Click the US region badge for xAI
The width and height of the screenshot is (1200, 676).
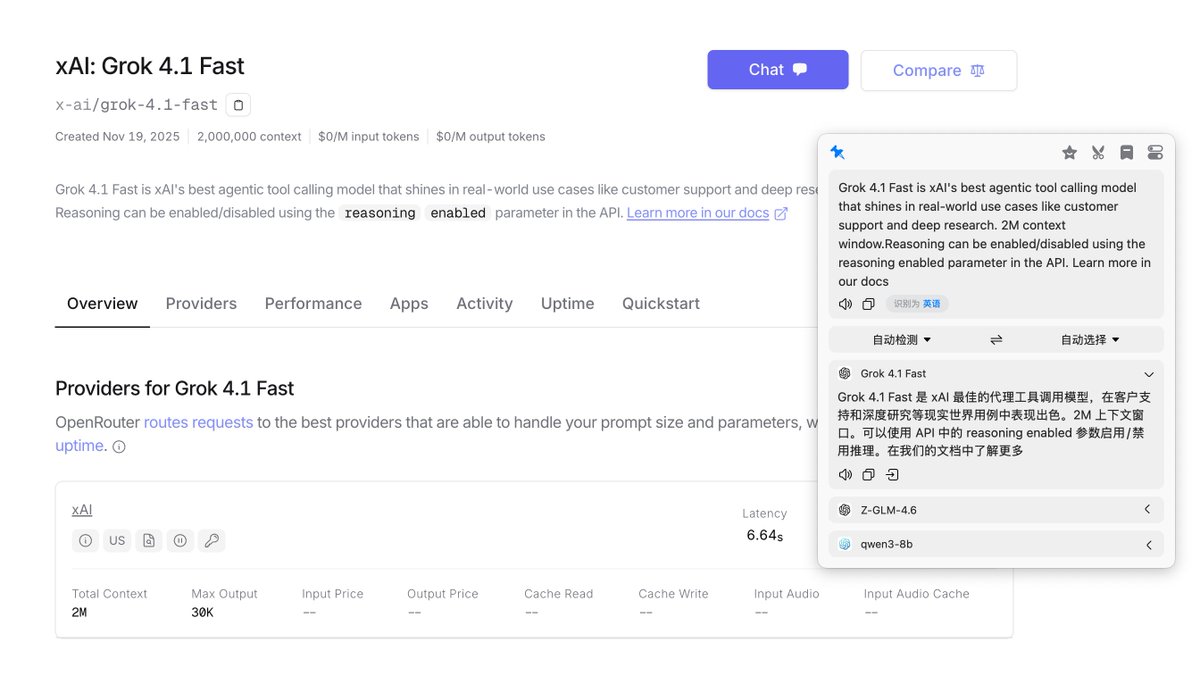point(117,540)
